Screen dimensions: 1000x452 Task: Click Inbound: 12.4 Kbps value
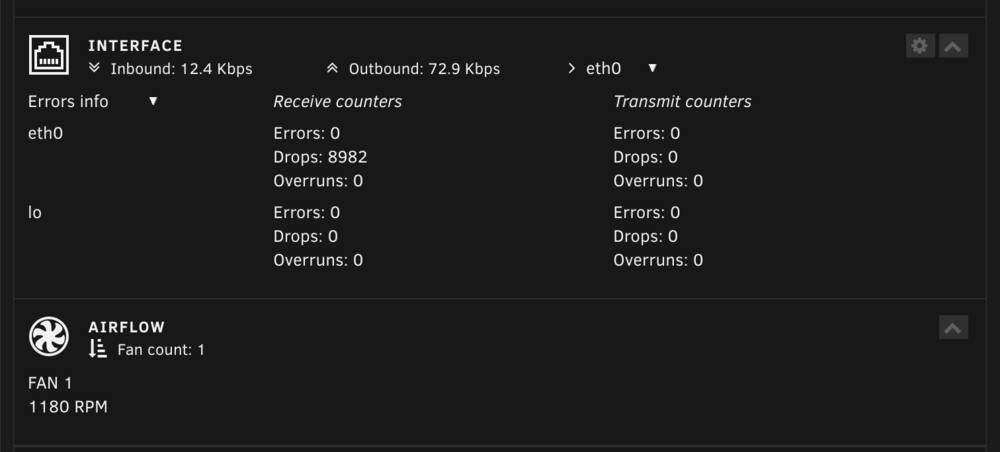181,69
